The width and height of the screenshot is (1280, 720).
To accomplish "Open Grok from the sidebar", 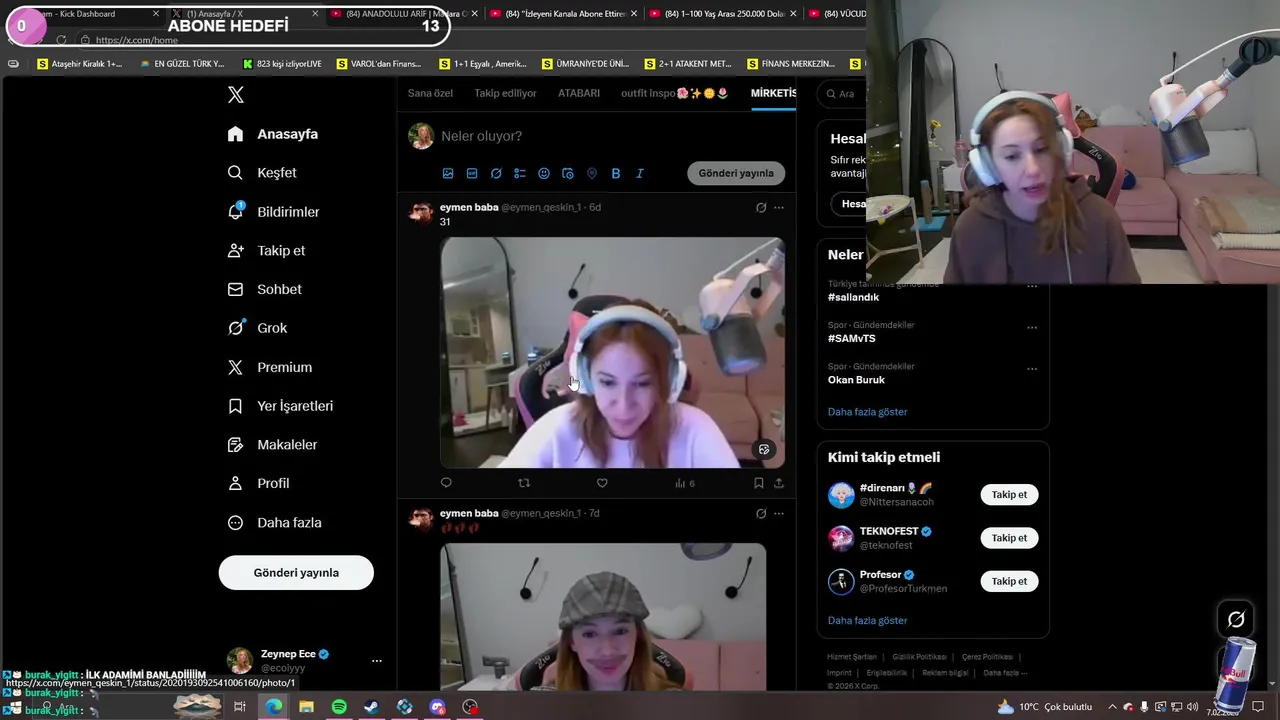I will click(x=257, y=328).
